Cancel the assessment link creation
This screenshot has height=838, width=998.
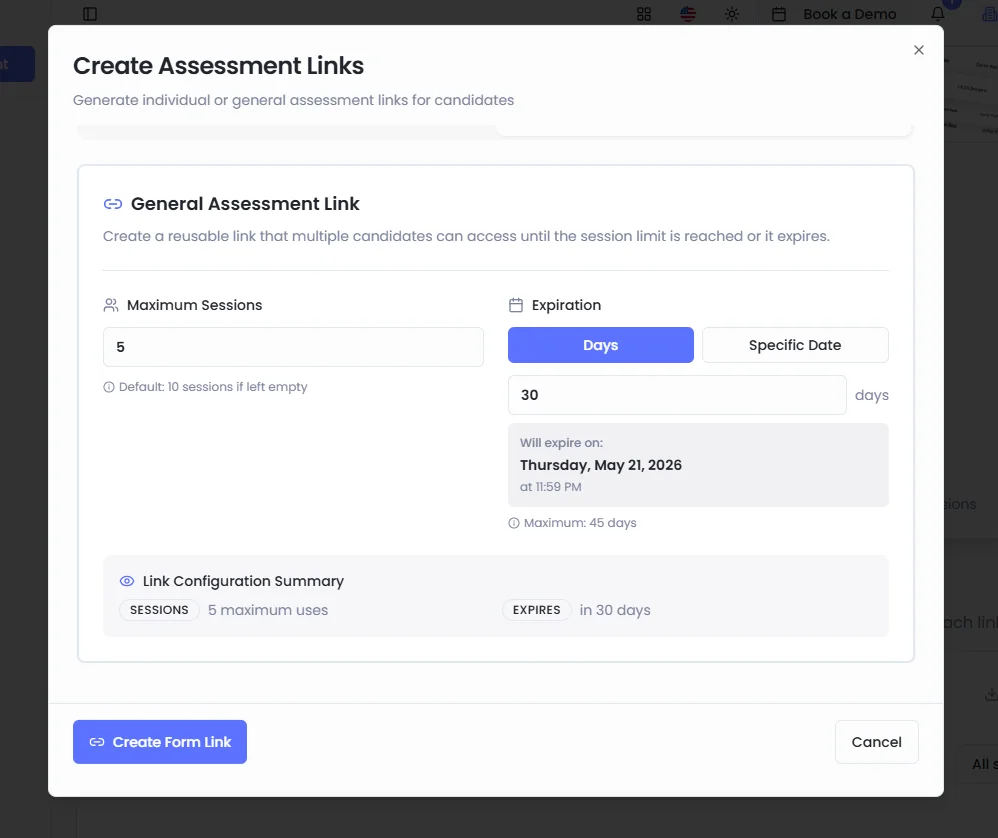tap(876, 742)
